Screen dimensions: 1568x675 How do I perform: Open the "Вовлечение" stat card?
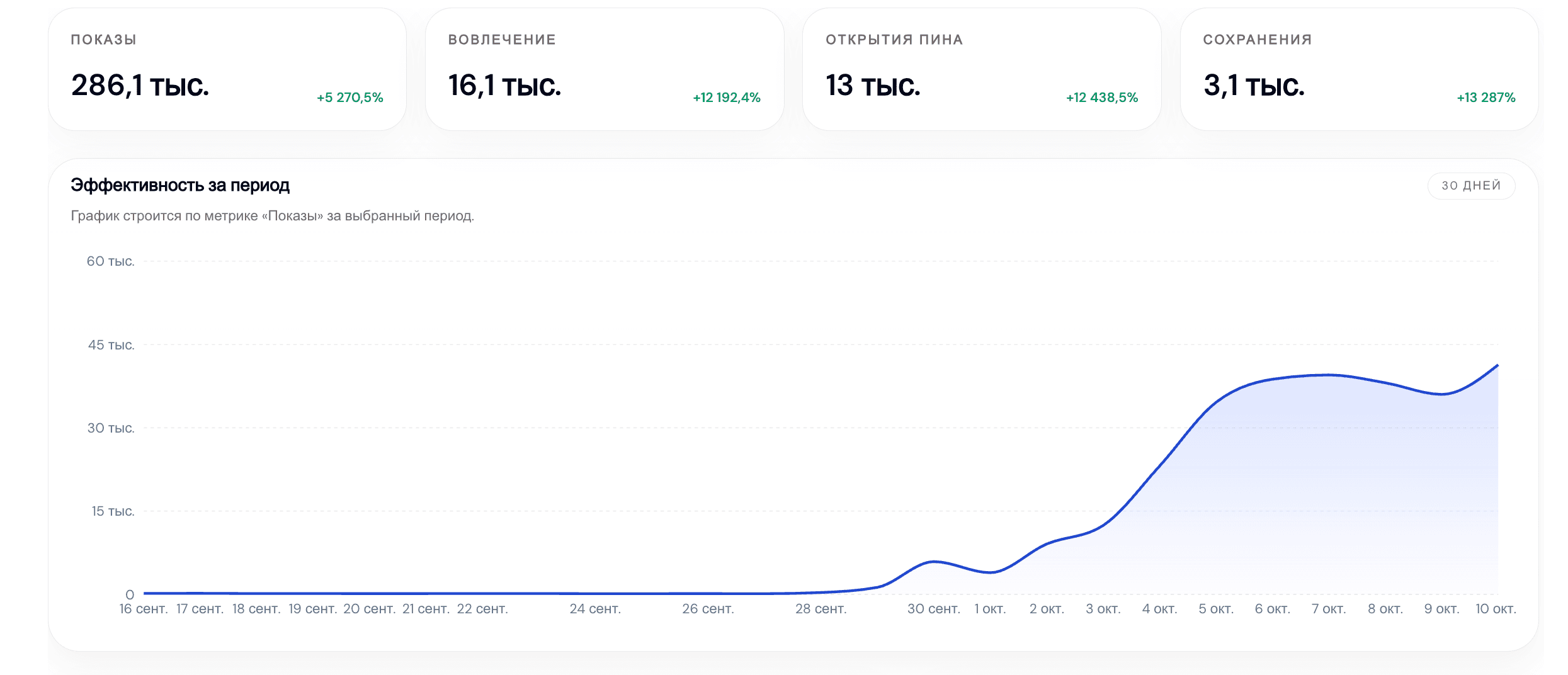(x=605, y=69)
